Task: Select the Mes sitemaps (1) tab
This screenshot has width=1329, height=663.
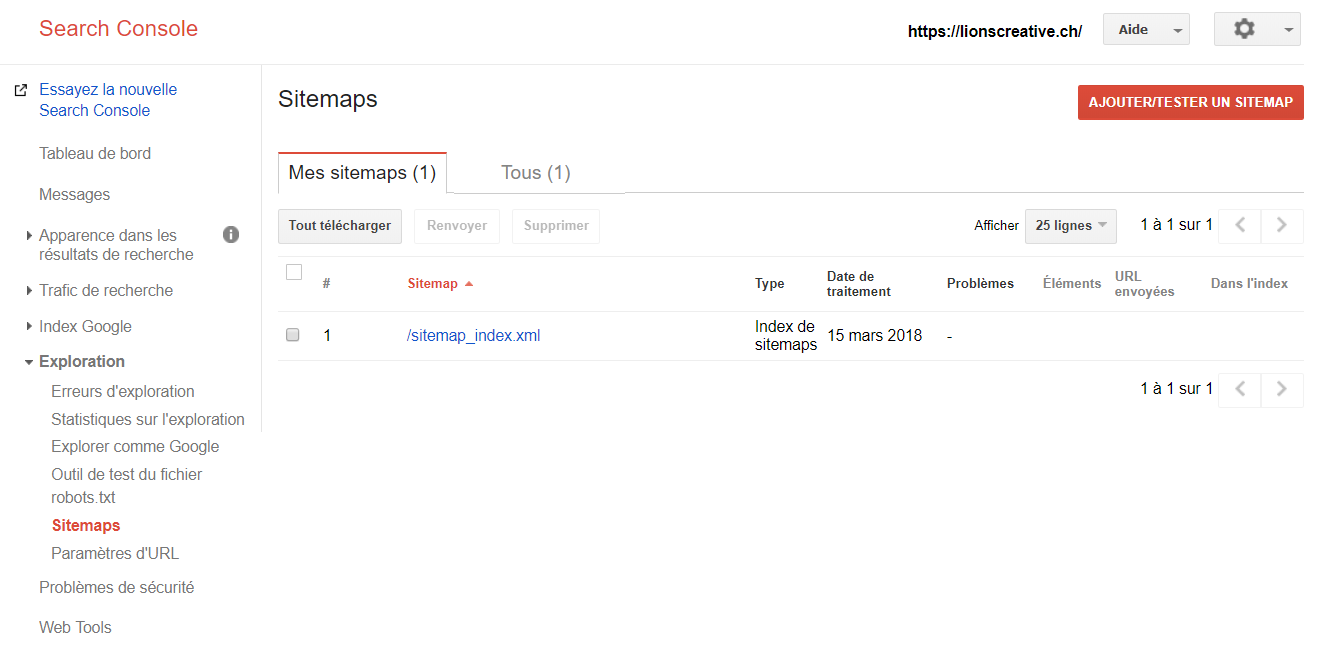Action: tap(362, 173)
